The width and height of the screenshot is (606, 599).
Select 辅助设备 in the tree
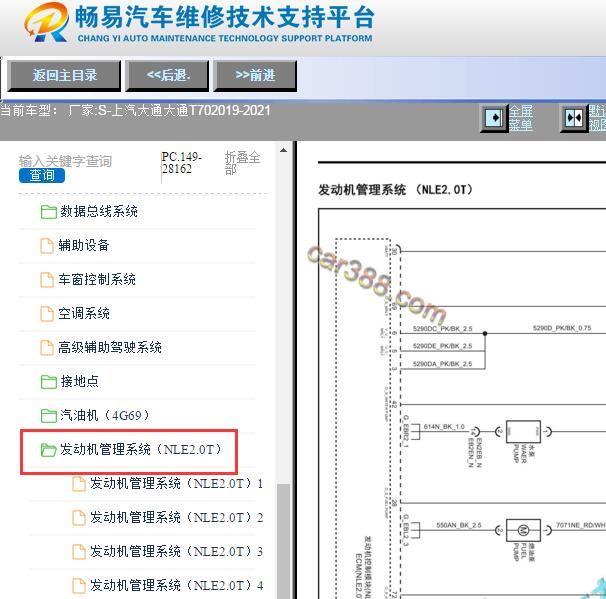coord(84,245)
